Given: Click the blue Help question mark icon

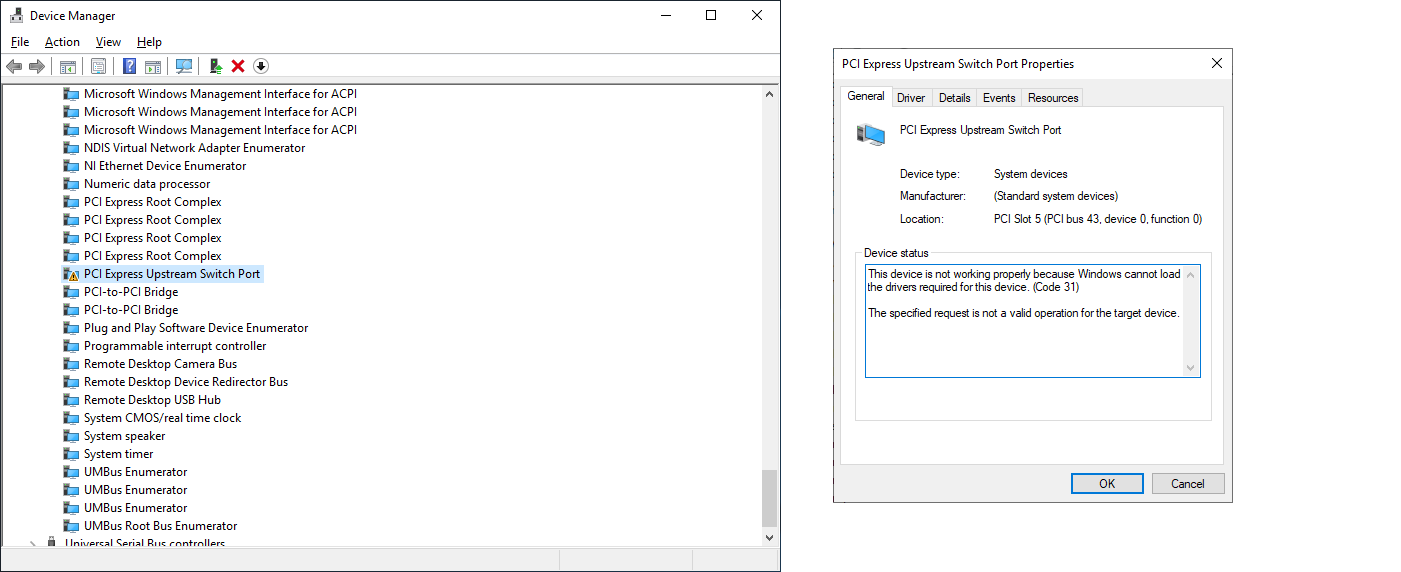Looking at the screenshot, I should 129,66.
